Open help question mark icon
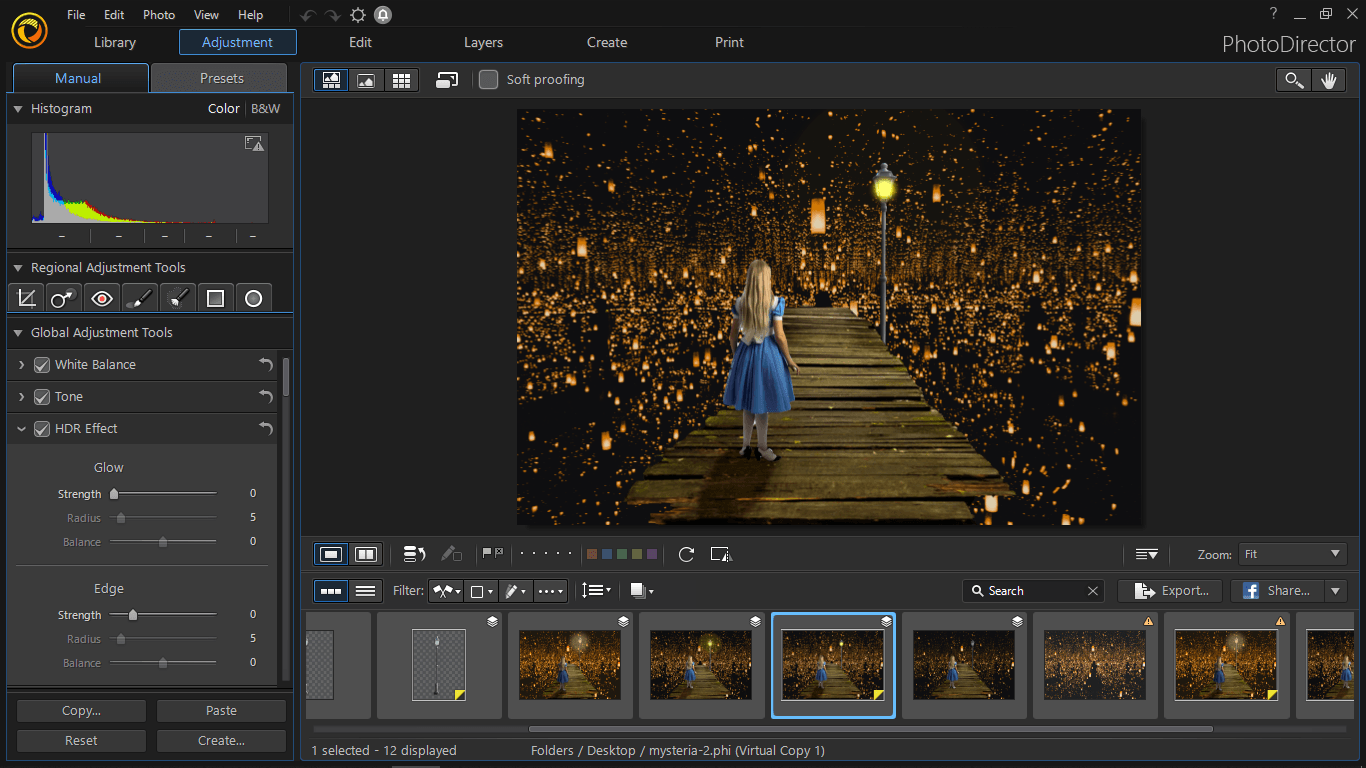This screenshot has width=1366, height=768. [x=1273, y=14]
